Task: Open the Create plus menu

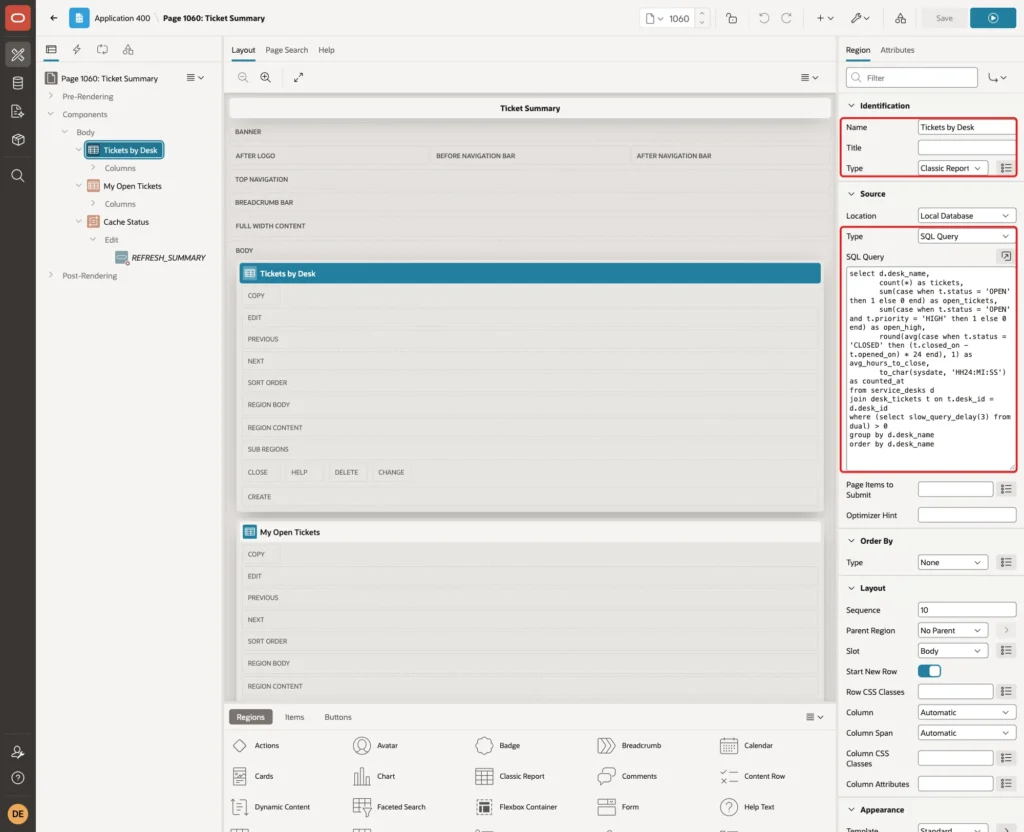Action: [825, 18]
